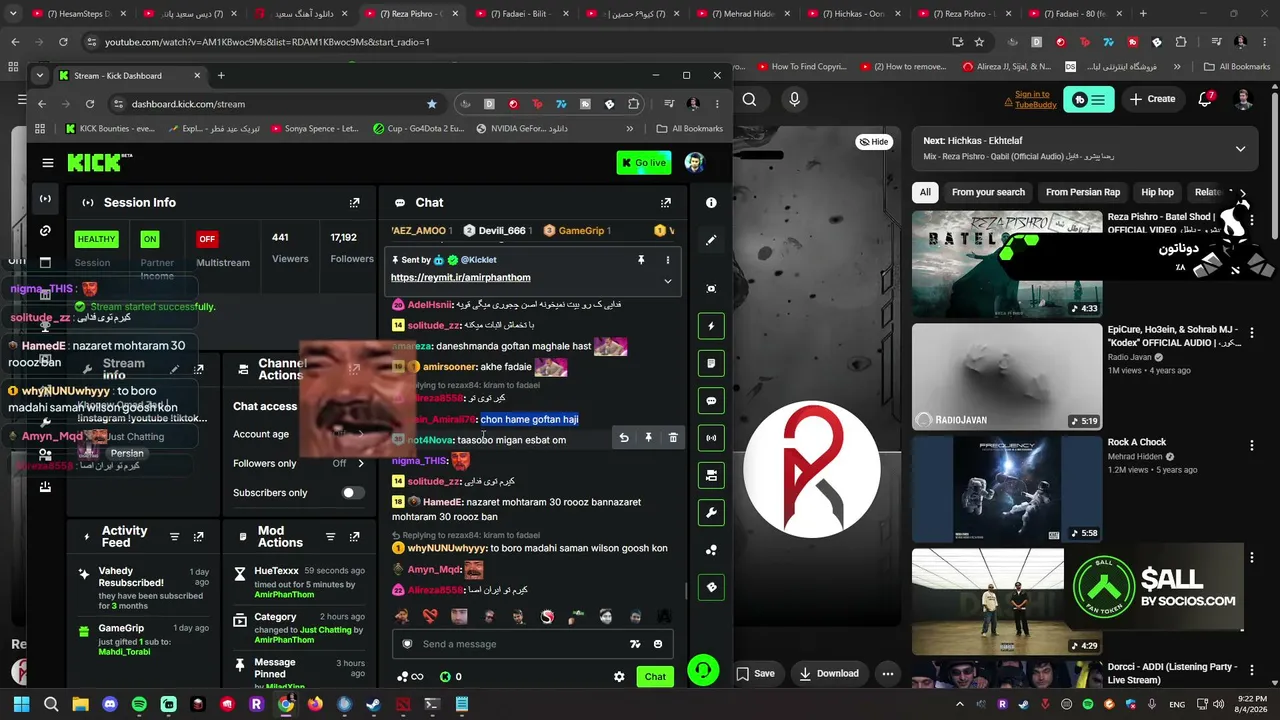The width and height of the screenshot is (1280, 720).
Task: Open the stream-status icon in Kick left sidebar
Action: pyautogui.click(x=45, y=199)
